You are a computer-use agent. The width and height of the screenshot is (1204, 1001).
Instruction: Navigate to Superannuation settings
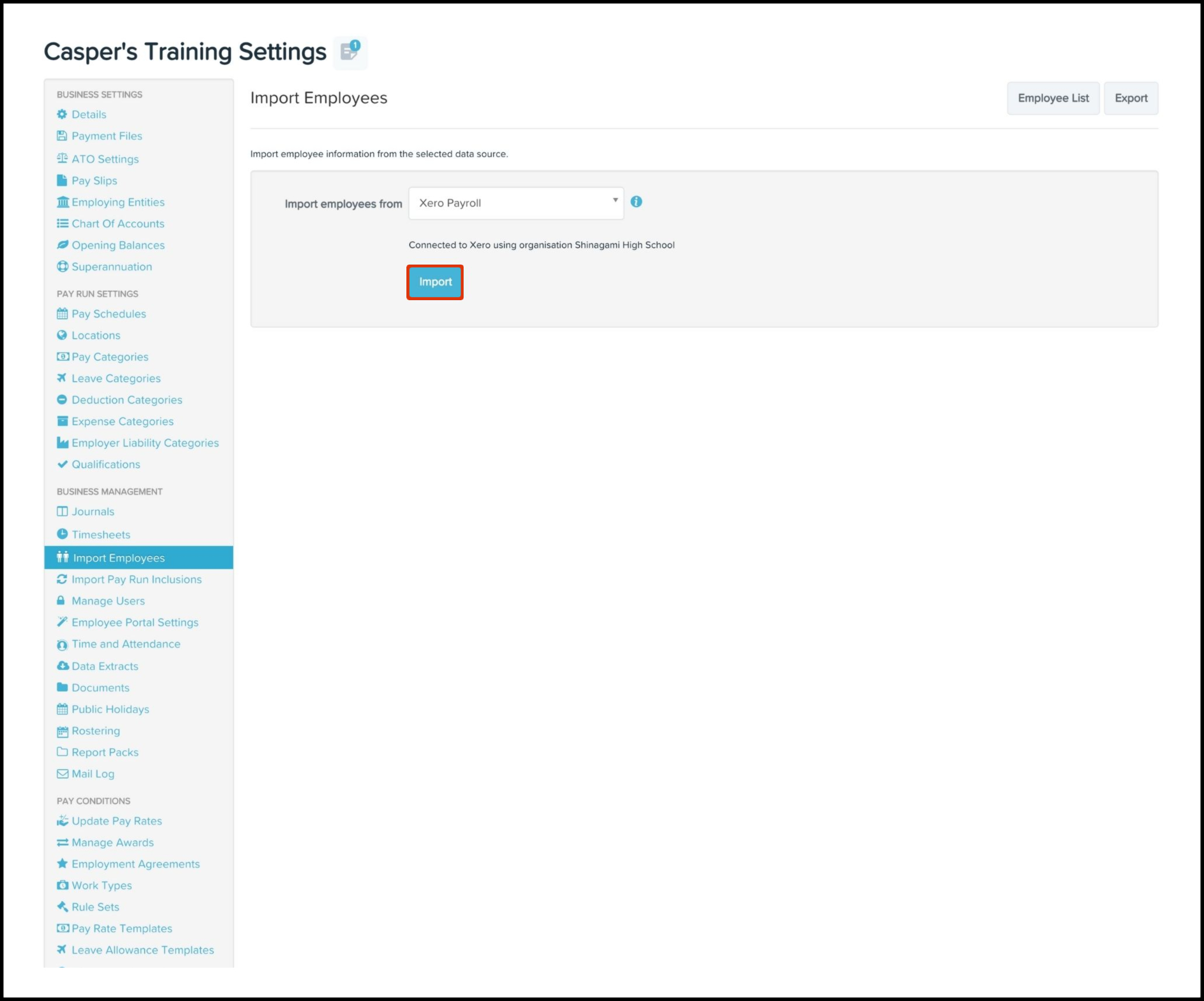[112, 267]
